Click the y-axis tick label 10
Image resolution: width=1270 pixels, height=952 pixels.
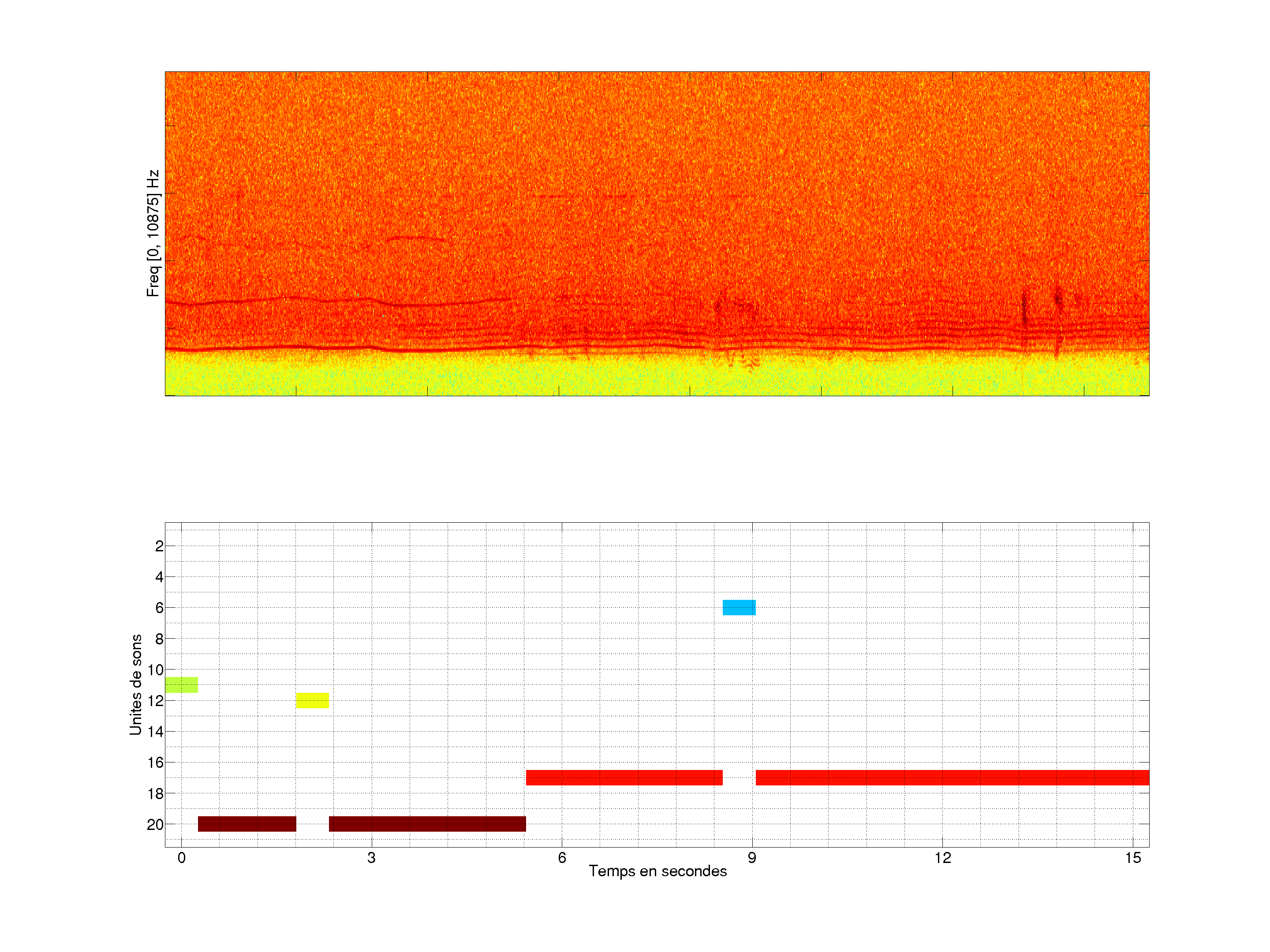pos(156,669)
